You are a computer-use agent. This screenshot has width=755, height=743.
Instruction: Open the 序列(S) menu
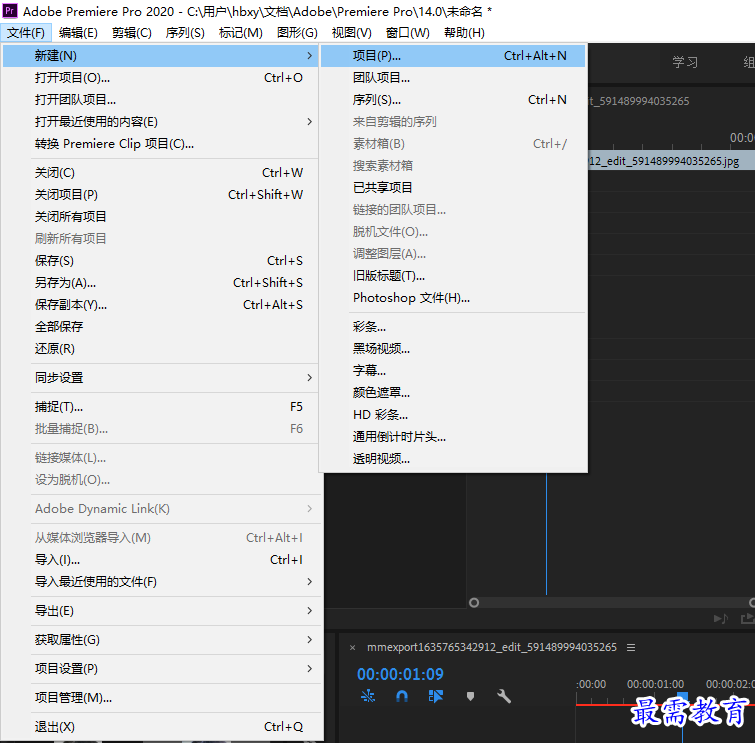pos(185,33)
